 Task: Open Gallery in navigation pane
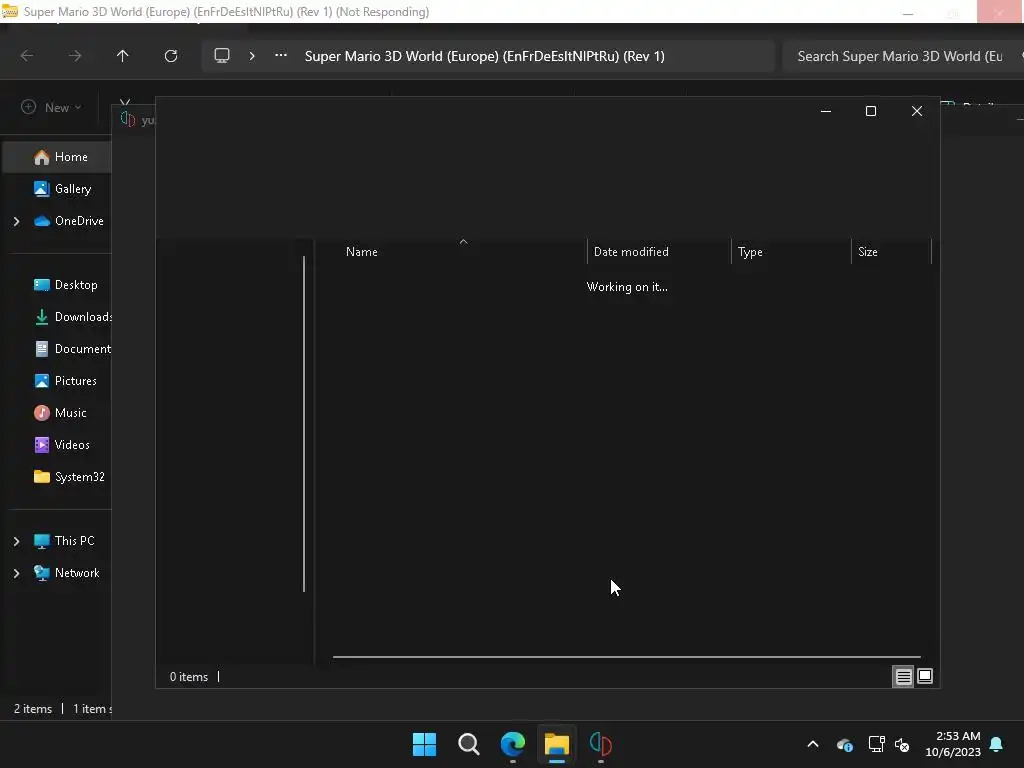pyautogui.click(x=62, y=189)
